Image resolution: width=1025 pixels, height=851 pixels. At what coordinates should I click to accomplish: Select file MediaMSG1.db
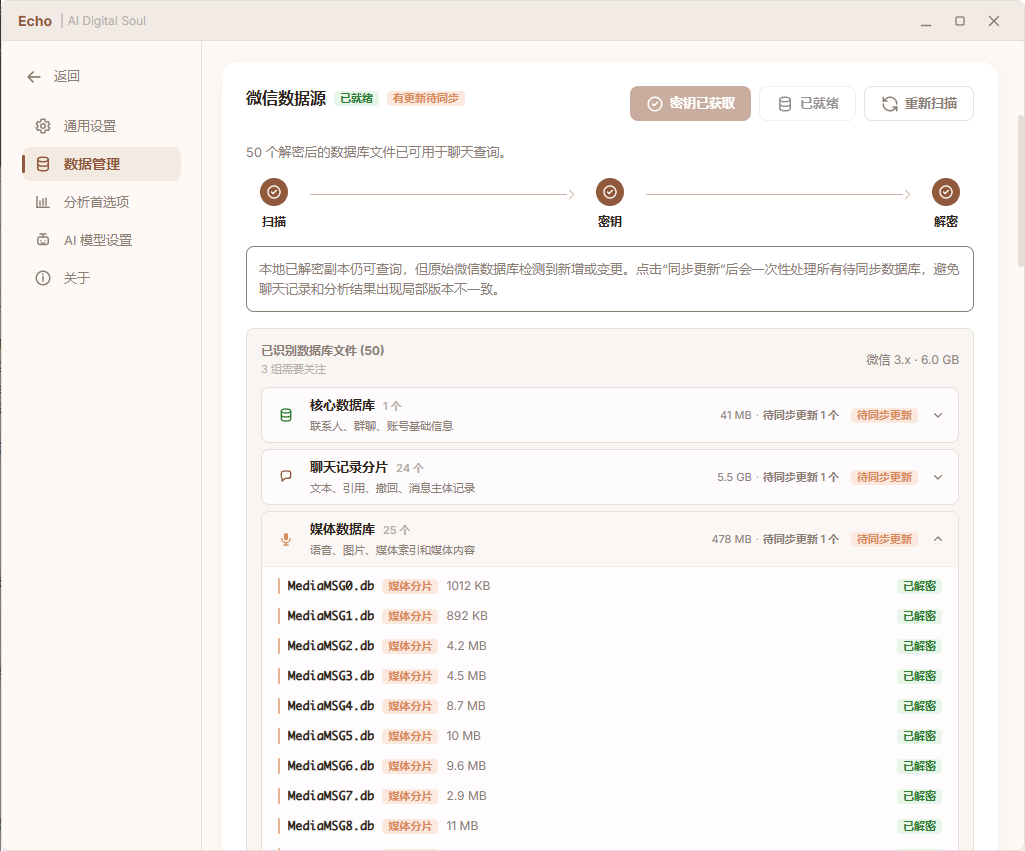[x=609, y=616]
